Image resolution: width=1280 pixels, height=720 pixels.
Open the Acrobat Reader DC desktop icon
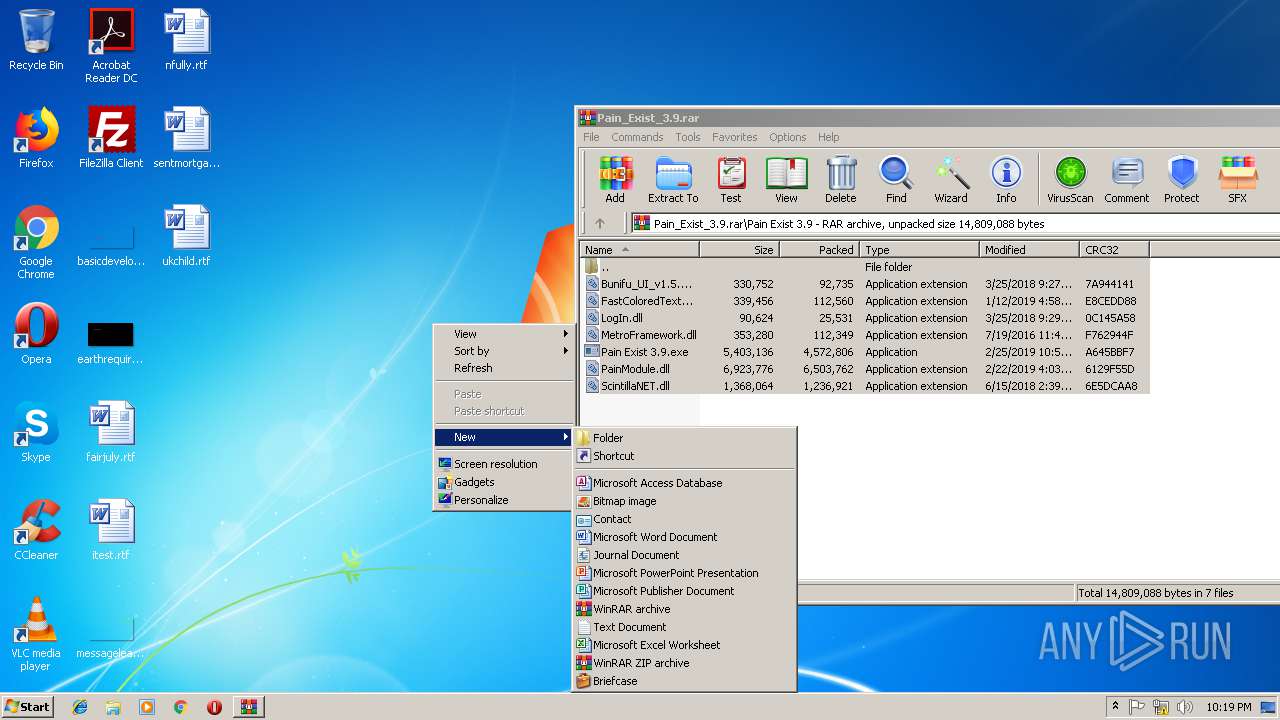click(111, 46)
